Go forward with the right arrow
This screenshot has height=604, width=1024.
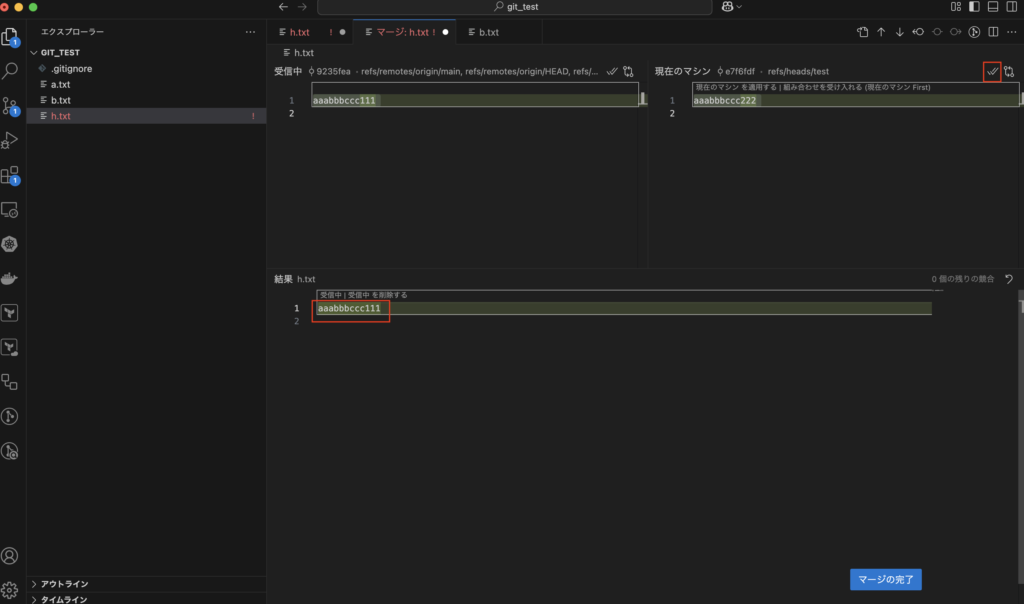pyautogui.click(x=302, y=7)
